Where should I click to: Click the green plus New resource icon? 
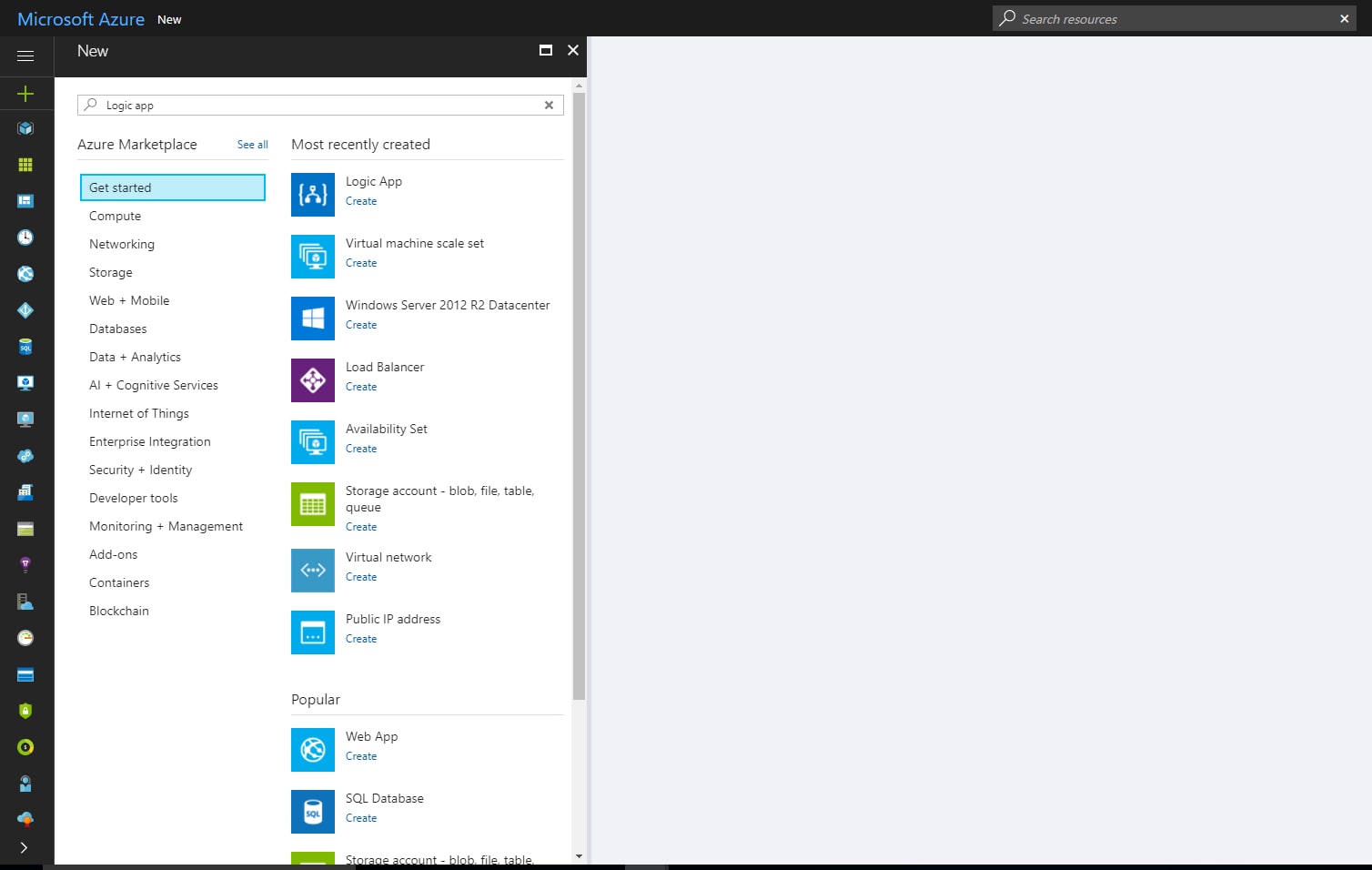25,94
